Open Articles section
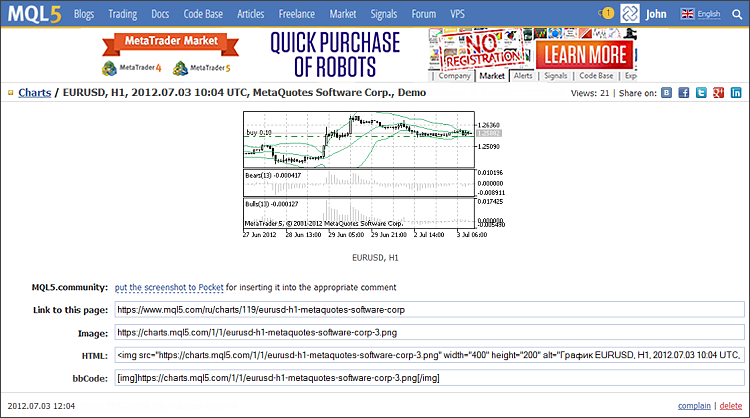 [x=251, y=14]
